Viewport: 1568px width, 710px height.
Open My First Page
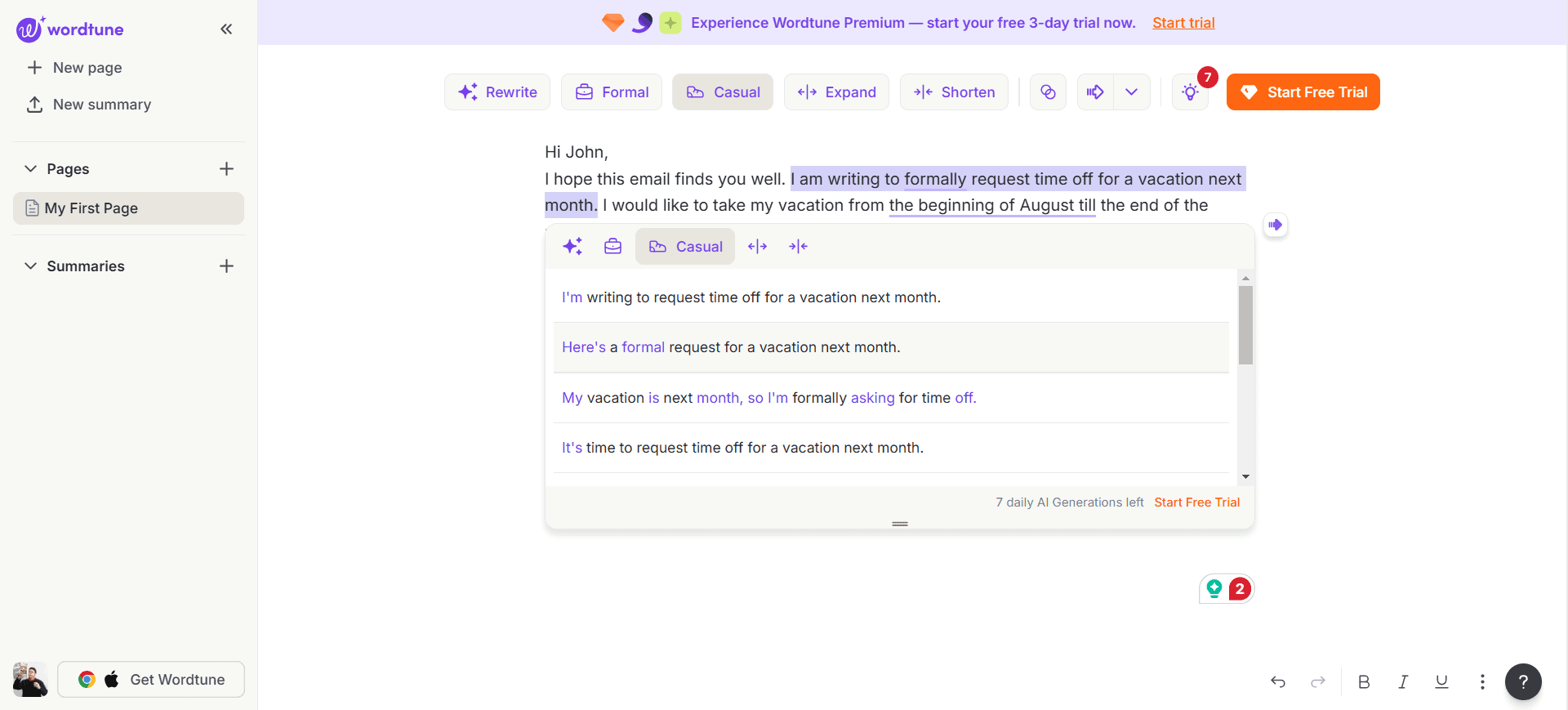[x=128, y=208]
